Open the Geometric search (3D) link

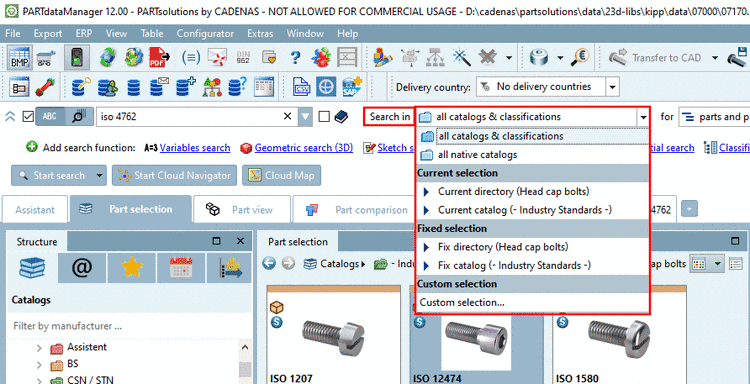pyautogui.click(x=304, y=148)
